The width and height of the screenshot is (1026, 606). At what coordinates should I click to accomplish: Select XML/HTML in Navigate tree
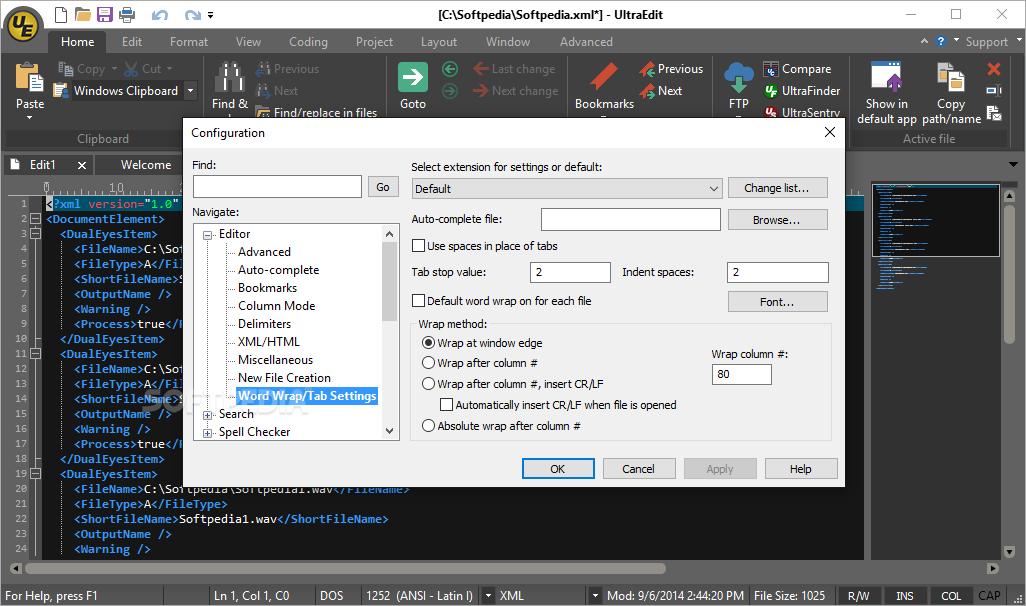268,342
